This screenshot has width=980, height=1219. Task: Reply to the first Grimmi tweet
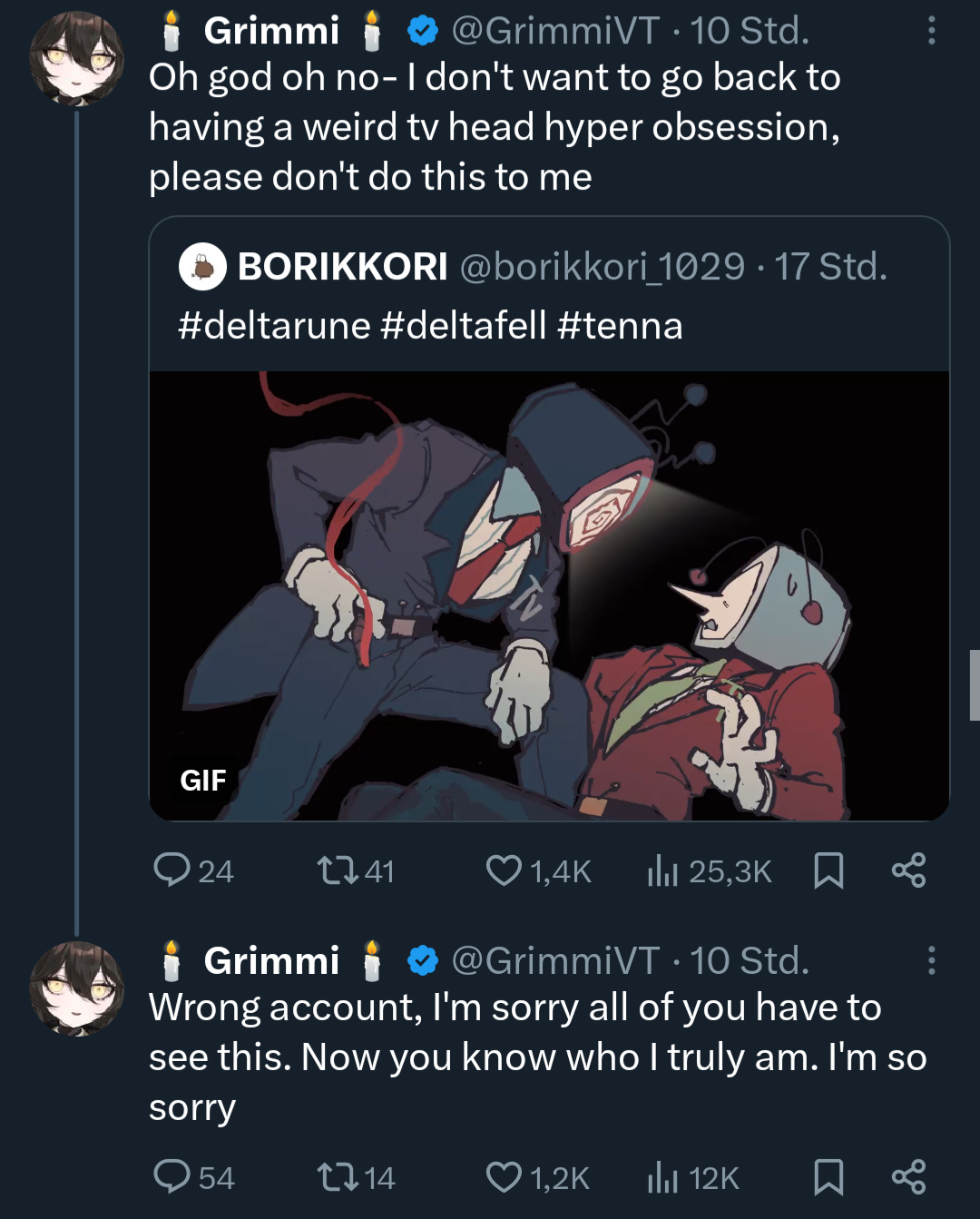[171, 870]
